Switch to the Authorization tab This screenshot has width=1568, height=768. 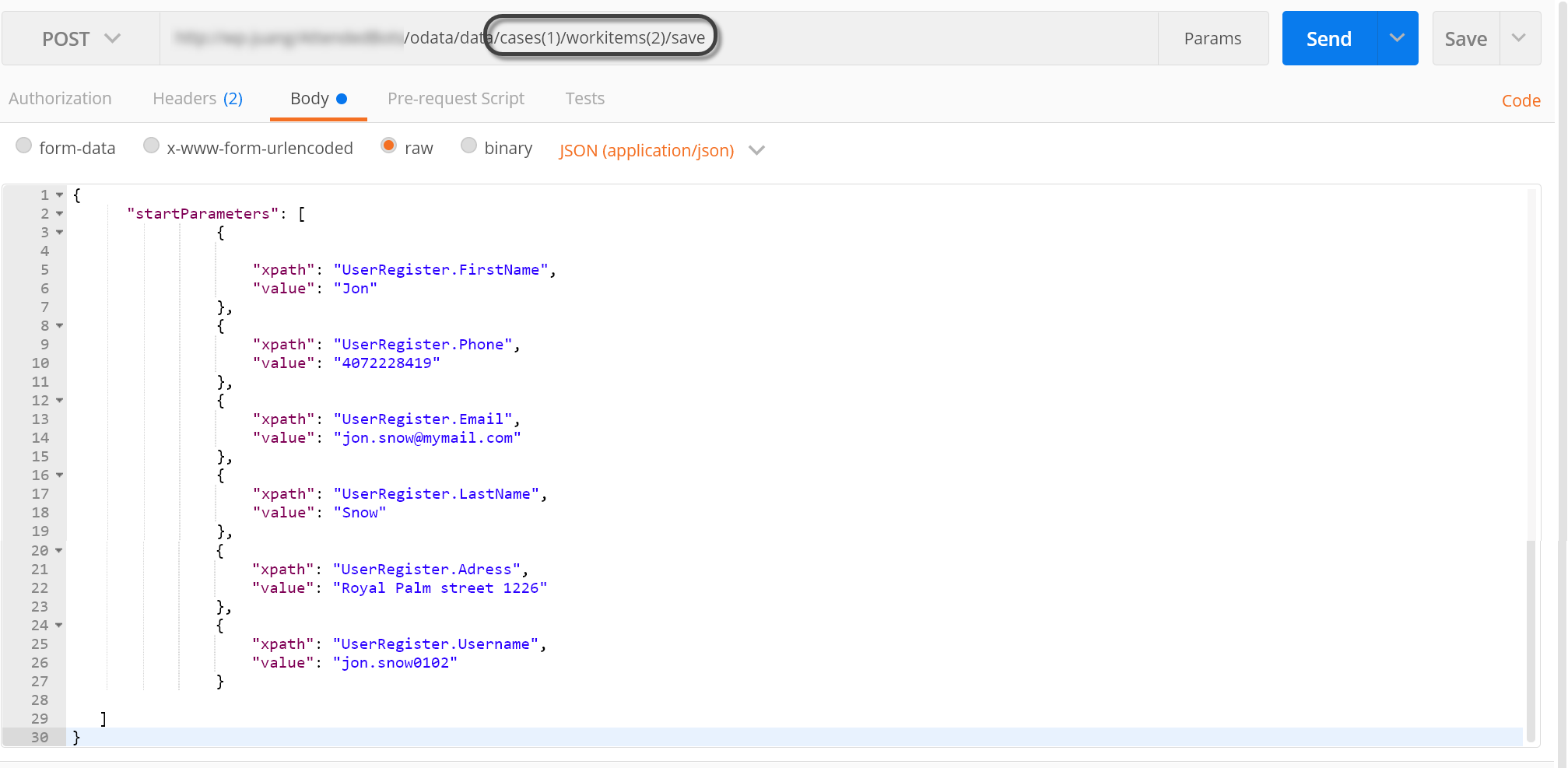pos(60,99)
